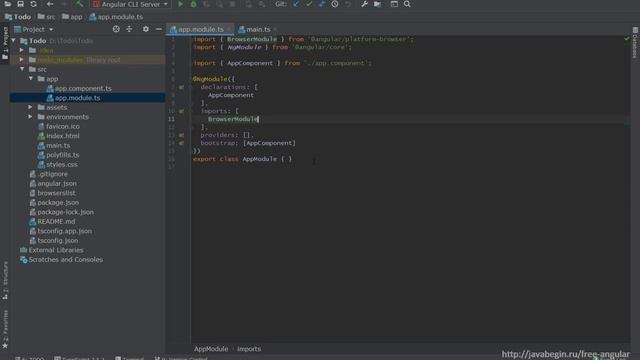Click the imports breadcrumb below the editor

[x=249, y=349]
